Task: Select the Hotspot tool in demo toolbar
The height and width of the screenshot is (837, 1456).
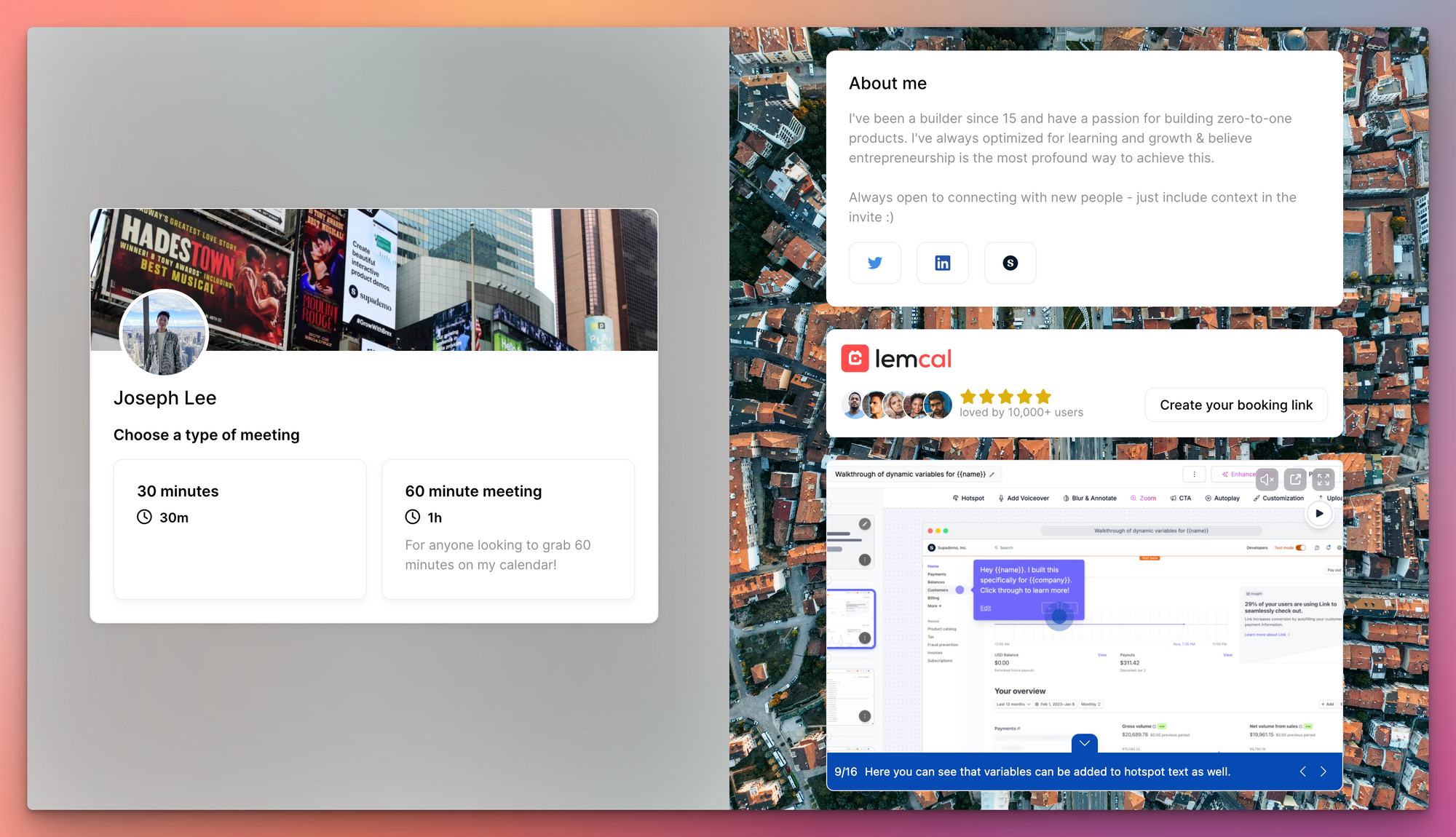Action: (x=968, y=499)
